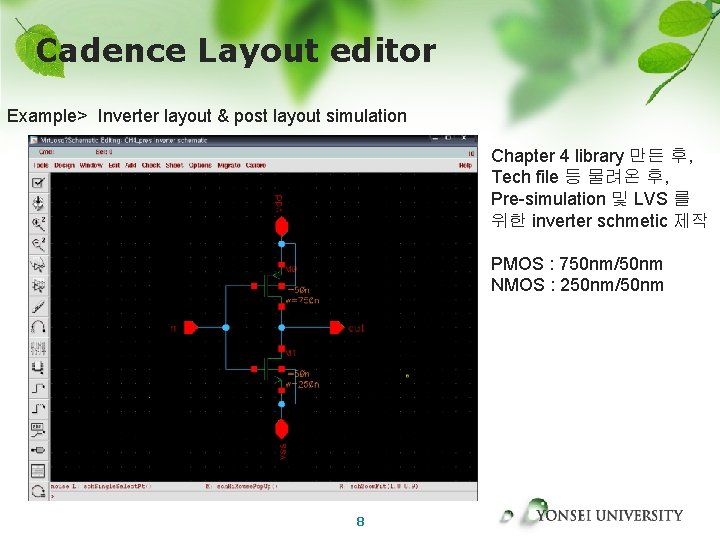Open the Sheet menu
Screen dimensions: 720x540
coord(174,165)
